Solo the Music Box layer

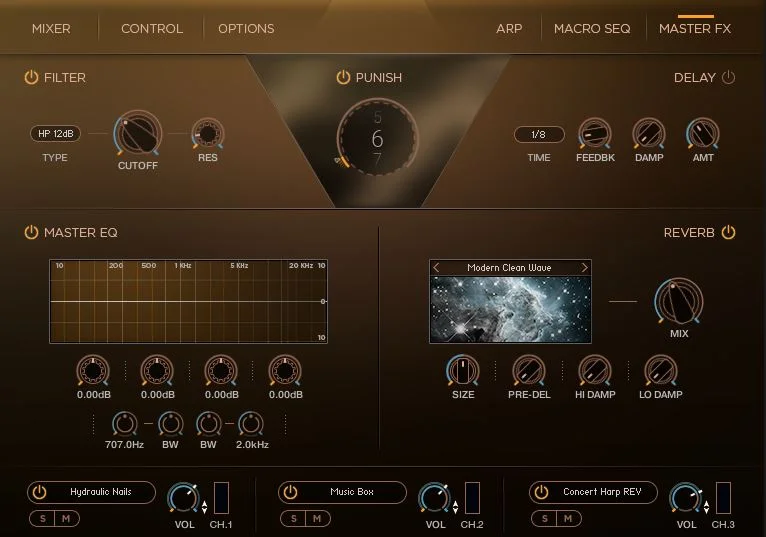[294, 518]
